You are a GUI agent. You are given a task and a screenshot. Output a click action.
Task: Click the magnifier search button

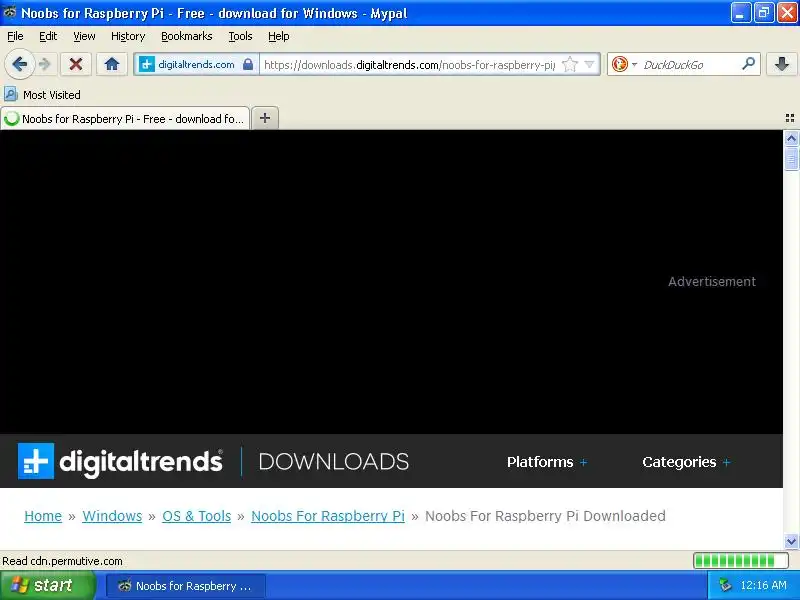[748, 64]
